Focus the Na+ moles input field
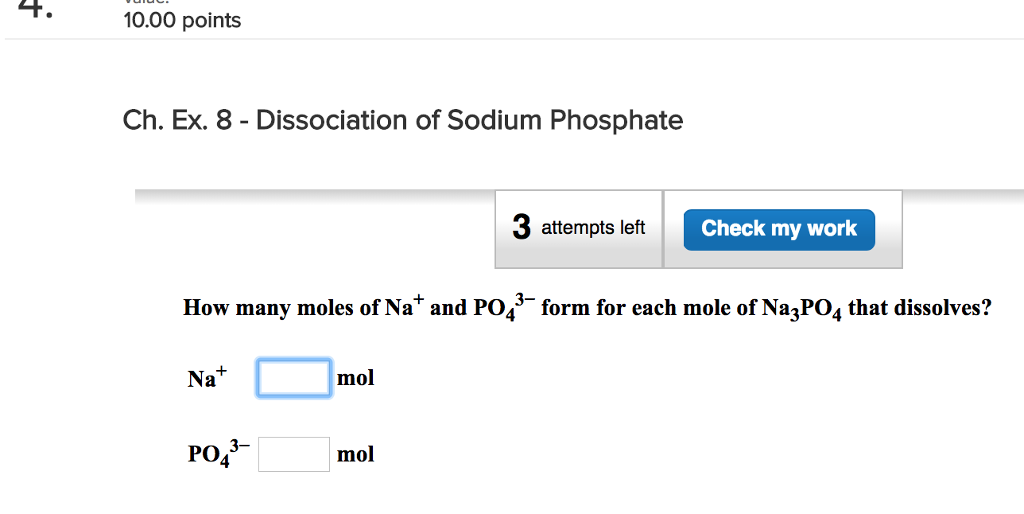 pyautogui.click(x=294, y=378)
